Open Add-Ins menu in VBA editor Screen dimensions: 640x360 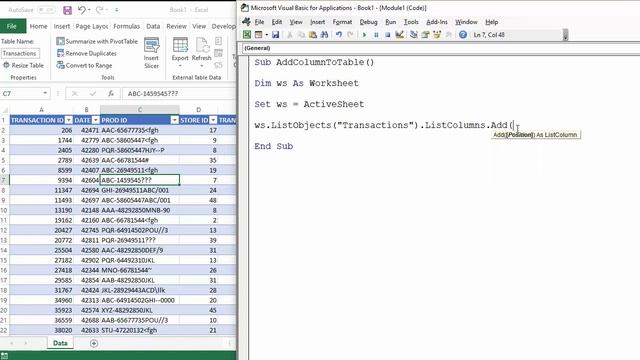[437, 22]
